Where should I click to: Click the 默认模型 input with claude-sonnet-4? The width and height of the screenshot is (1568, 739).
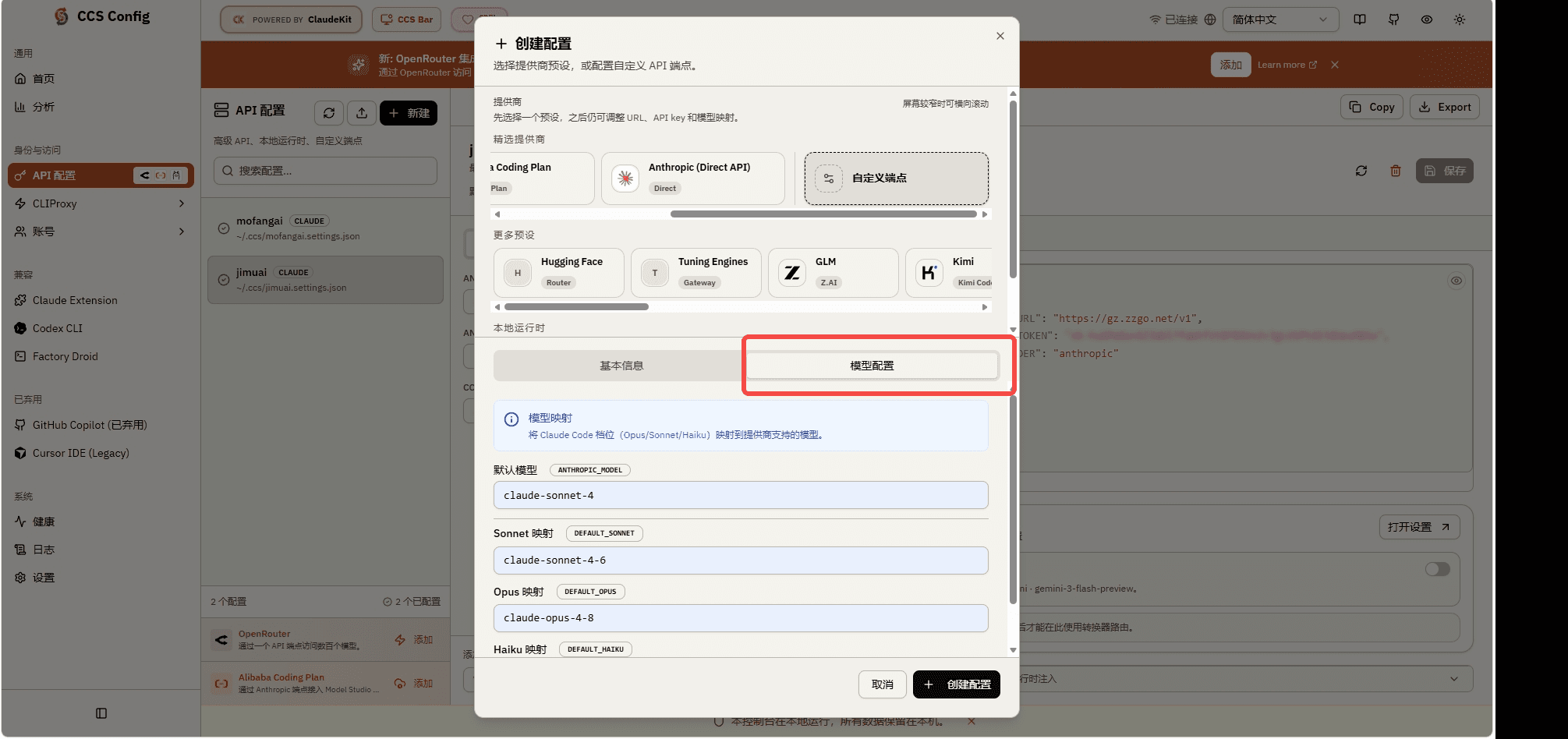pos(741,495)
